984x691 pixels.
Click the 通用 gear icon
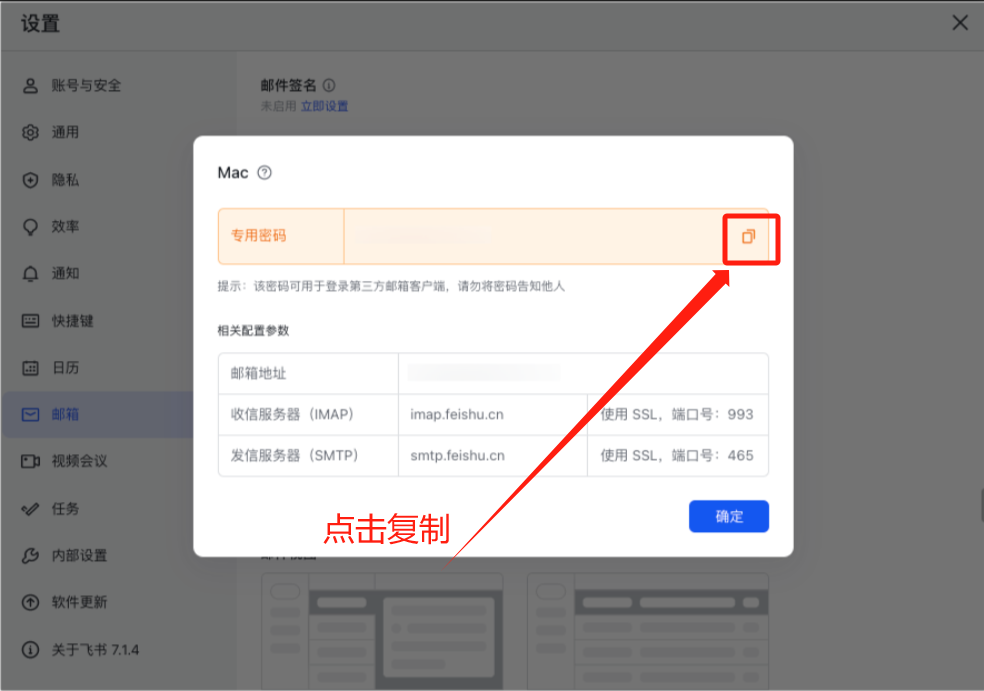(30, 132)
